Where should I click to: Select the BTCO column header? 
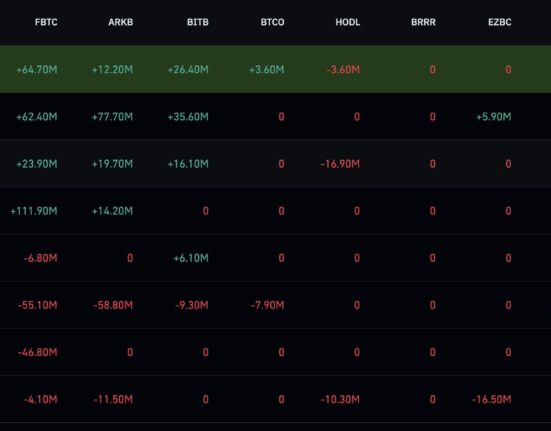(272, 22)
